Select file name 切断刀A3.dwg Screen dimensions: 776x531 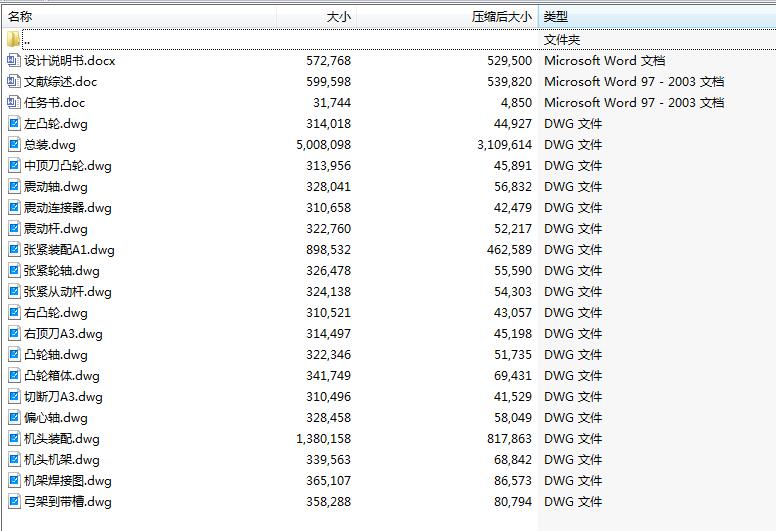[63, 397]
